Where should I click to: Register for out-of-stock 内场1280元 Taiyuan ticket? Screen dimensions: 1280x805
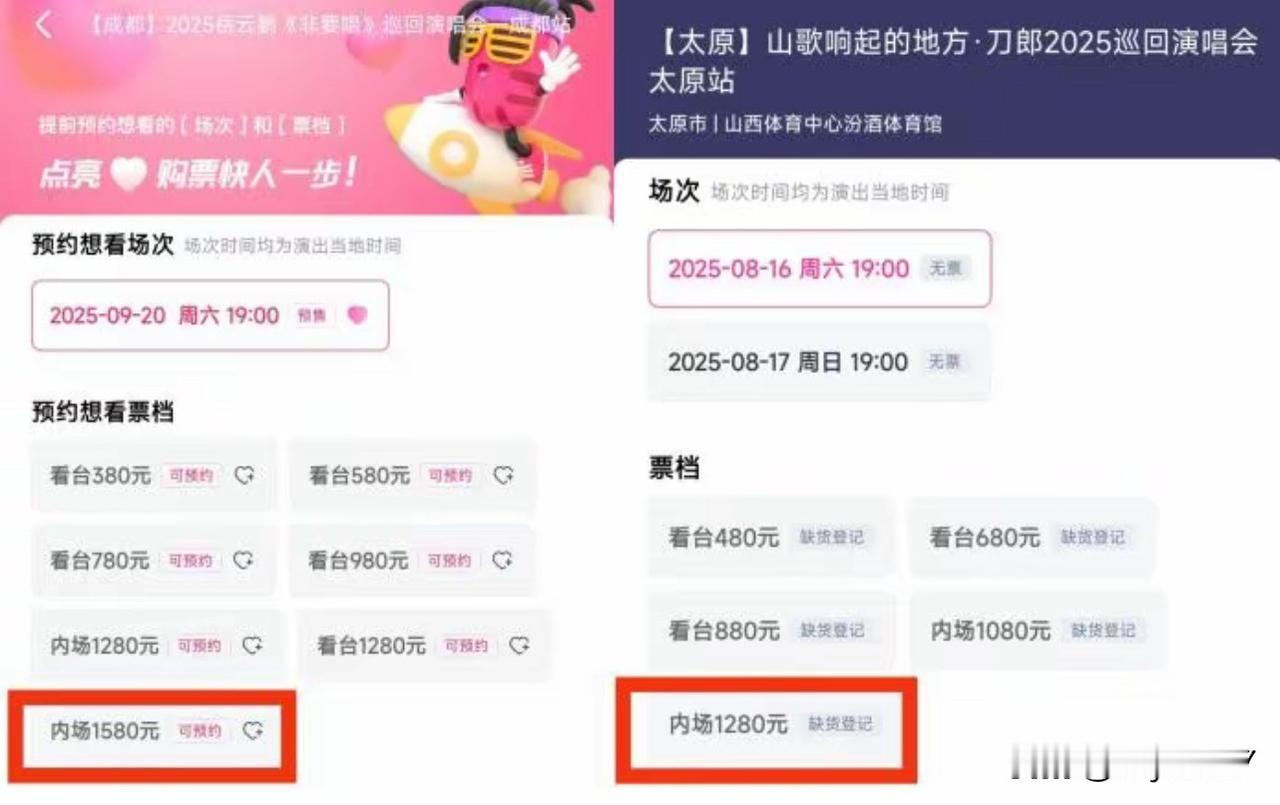pyautogui.click(x=769, y=724)
